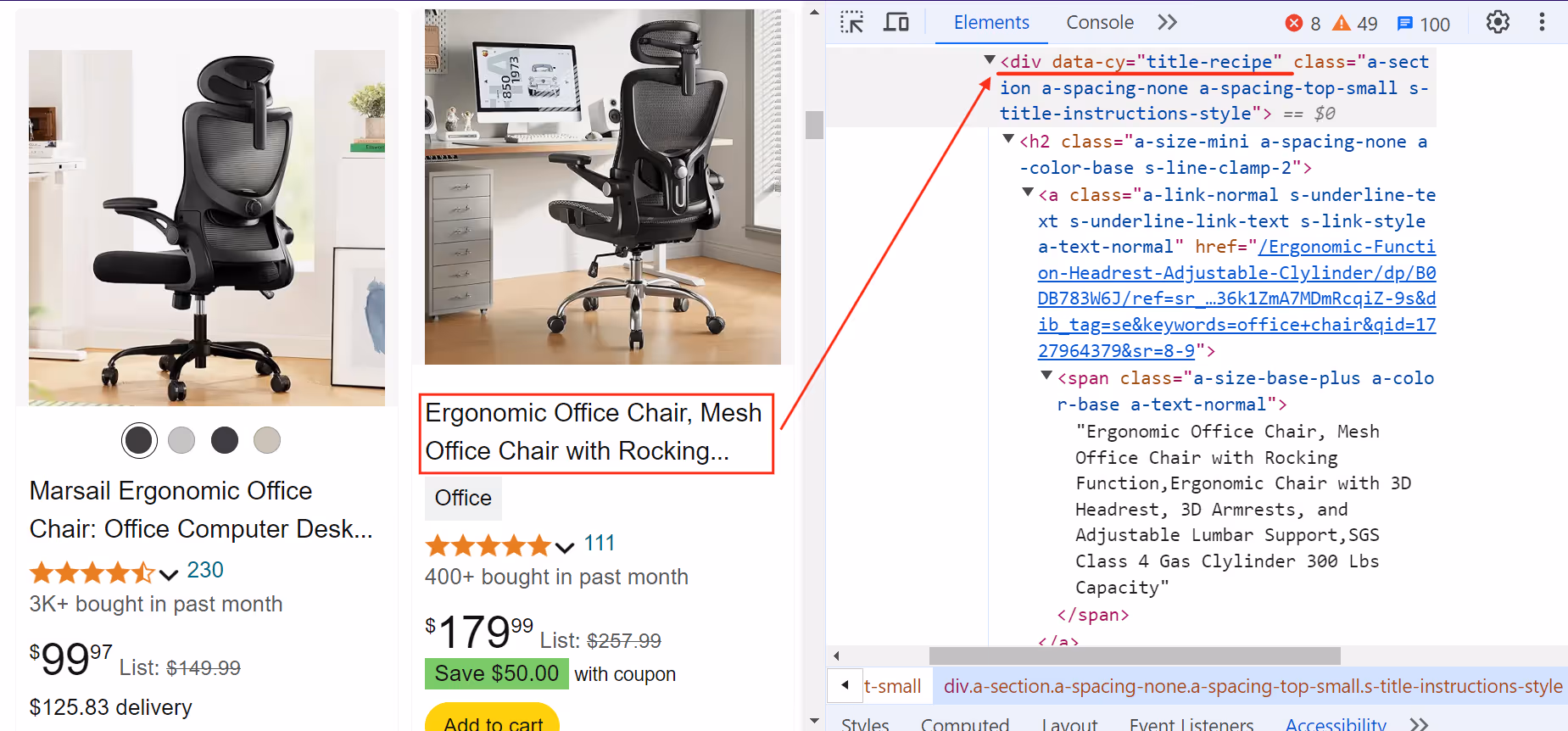The image size is (1568, 731).
Task: Select the beige color swatch
Action: pos(267,440)
